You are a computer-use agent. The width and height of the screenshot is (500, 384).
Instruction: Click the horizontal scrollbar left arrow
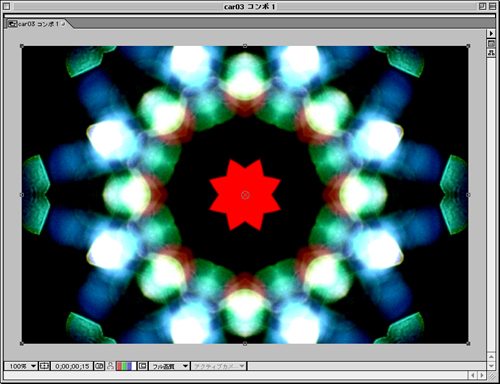[473, 375]
